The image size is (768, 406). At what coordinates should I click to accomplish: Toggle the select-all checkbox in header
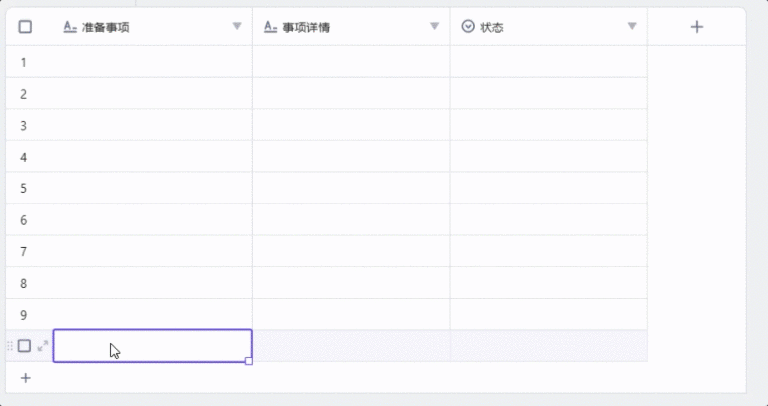click(26, 27)
